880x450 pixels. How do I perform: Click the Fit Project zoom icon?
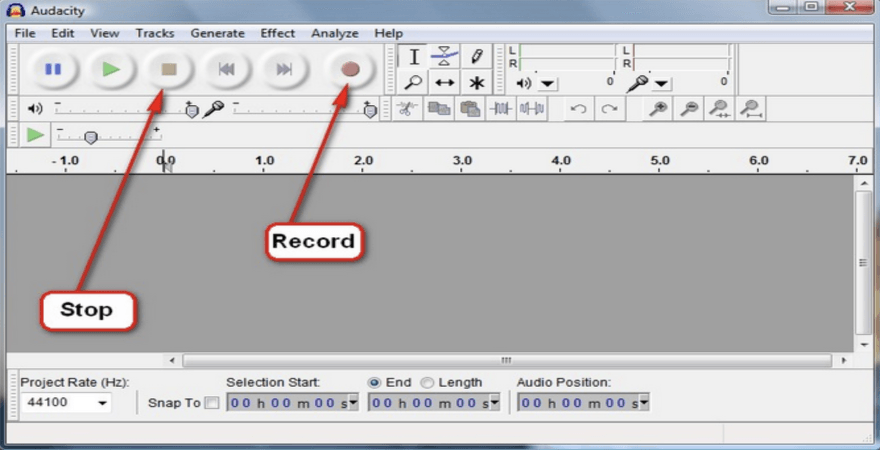tap(751, 108)
